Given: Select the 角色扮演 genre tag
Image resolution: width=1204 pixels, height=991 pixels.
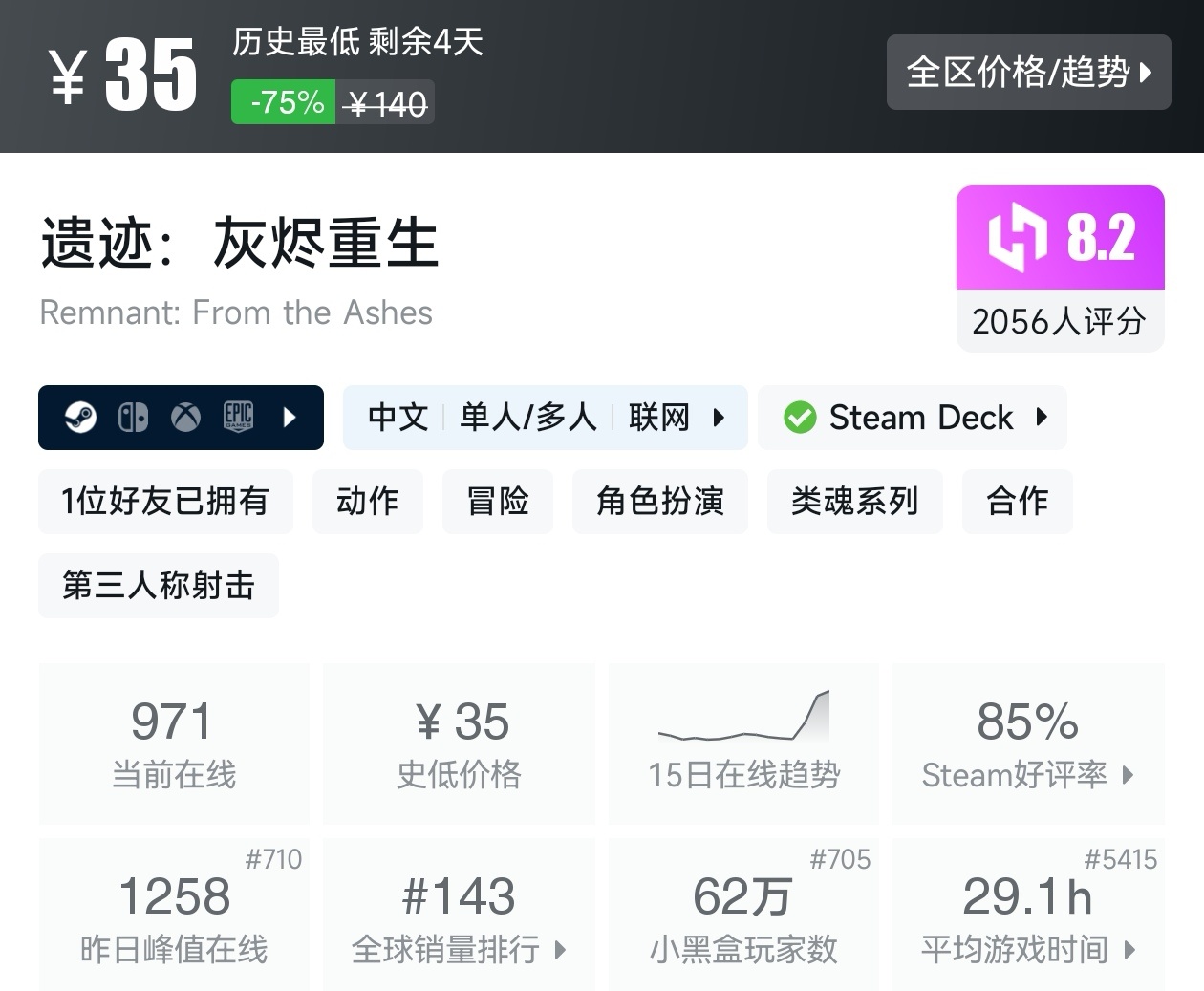Looking at the screenshot, I should coord(660,502).
